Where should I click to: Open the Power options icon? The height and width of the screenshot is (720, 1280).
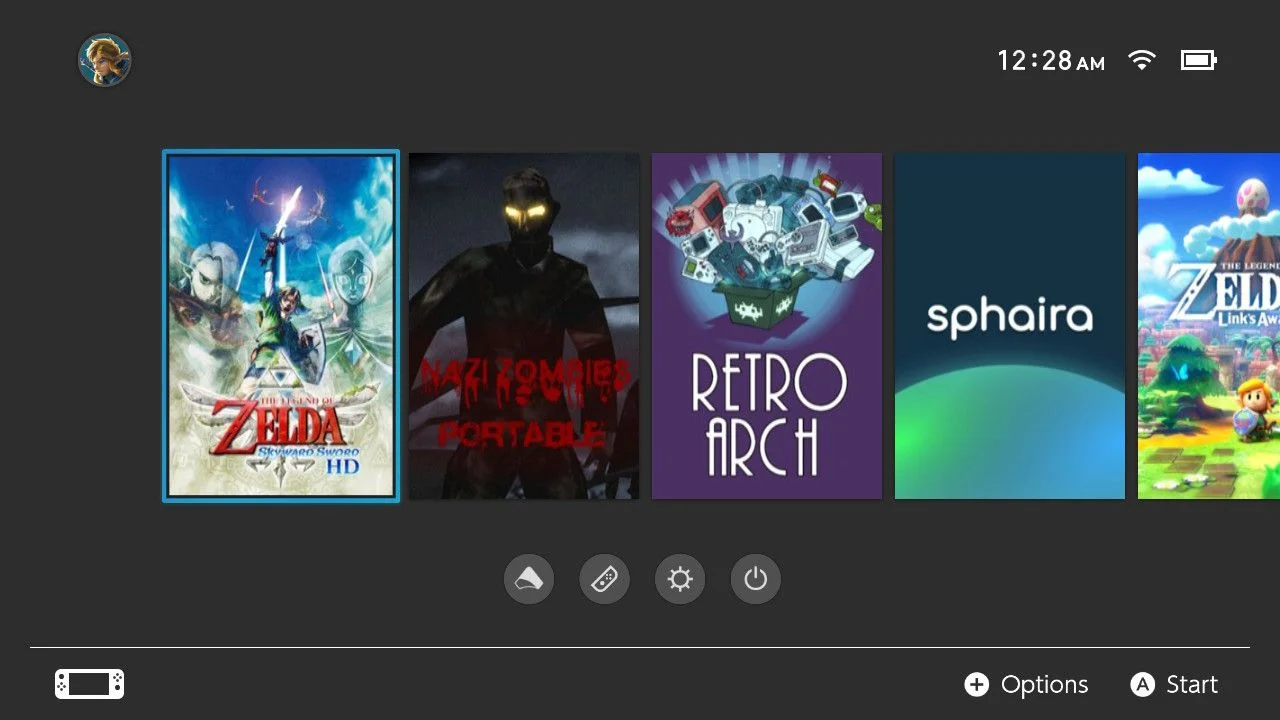click(755, 579)
